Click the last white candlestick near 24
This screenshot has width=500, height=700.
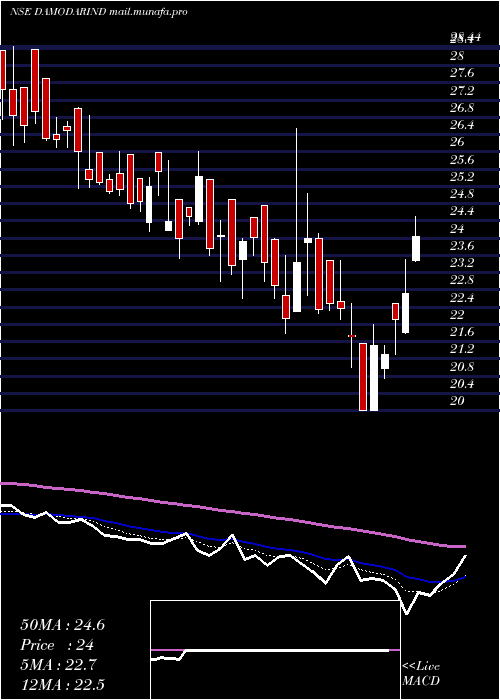pyautogui.click(x=416, y=248)
